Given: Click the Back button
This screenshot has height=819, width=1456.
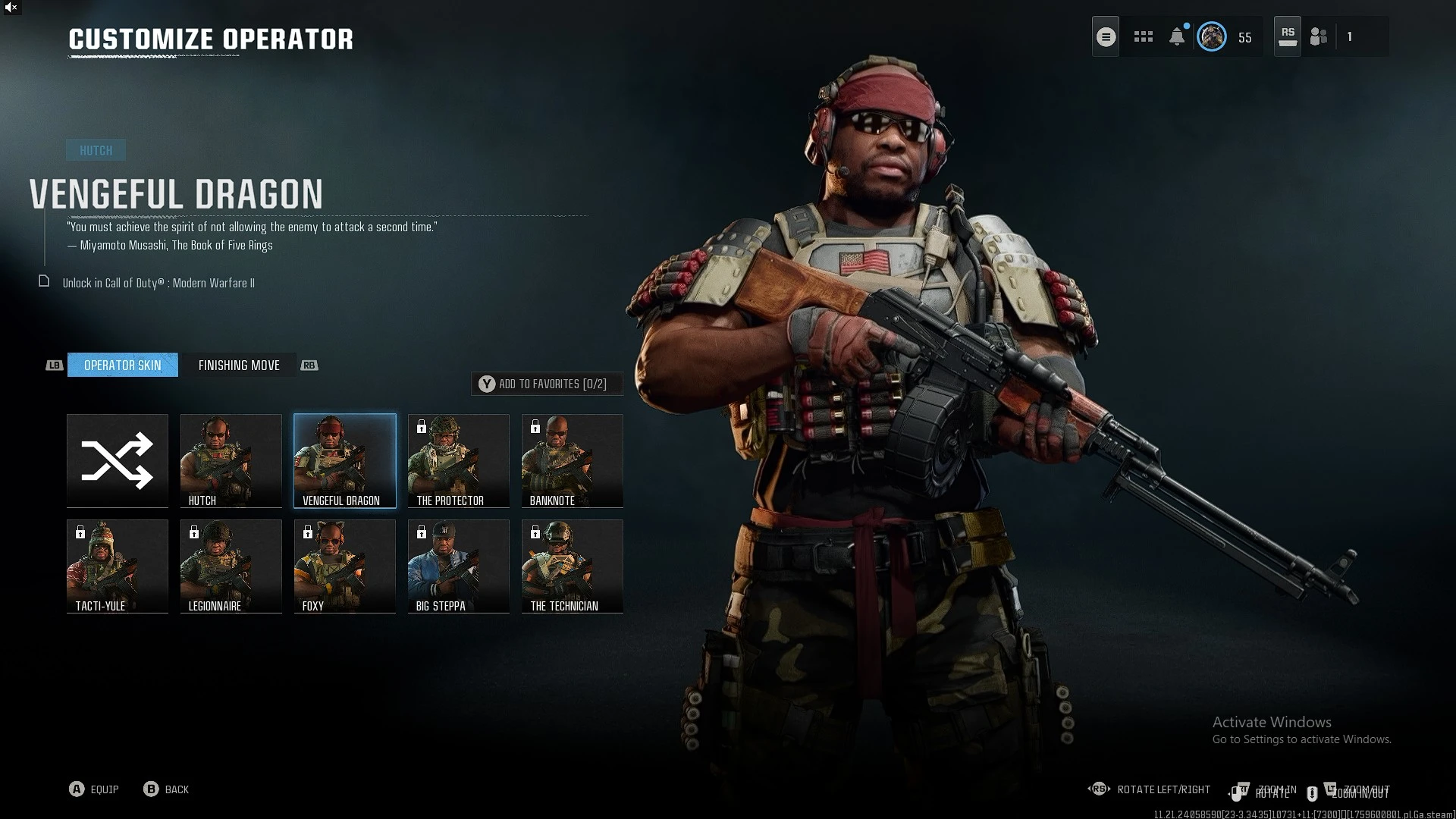Looking at the screenshot, I should (166, 789).
